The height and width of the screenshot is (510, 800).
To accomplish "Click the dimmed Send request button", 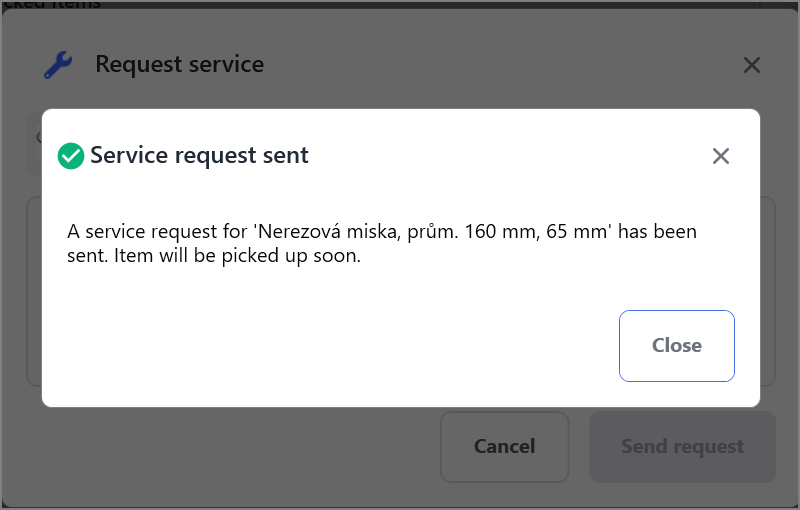I will [x=682, y=447].
